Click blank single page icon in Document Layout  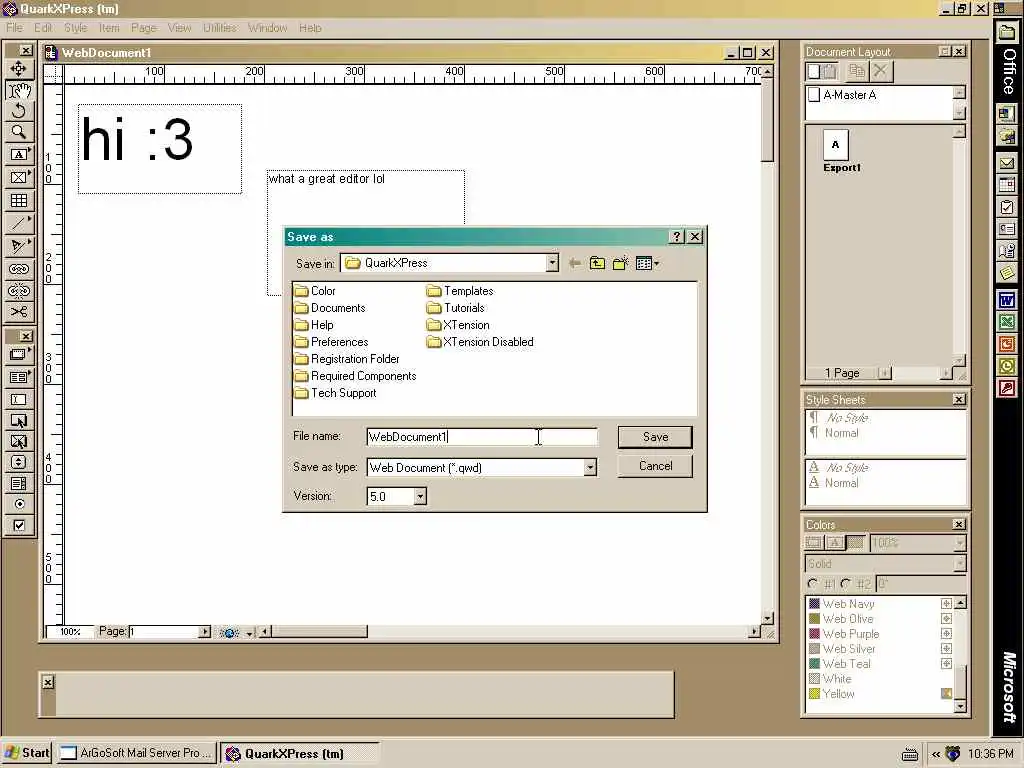click(x=814, y=71)
